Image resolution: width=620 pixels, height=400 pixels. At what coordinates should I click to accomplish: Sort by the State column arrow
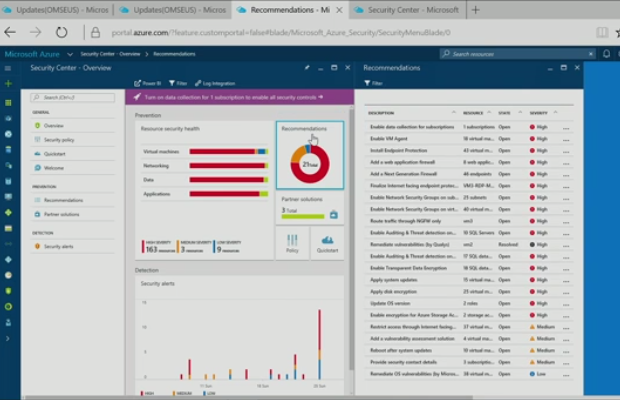point(519,113)
